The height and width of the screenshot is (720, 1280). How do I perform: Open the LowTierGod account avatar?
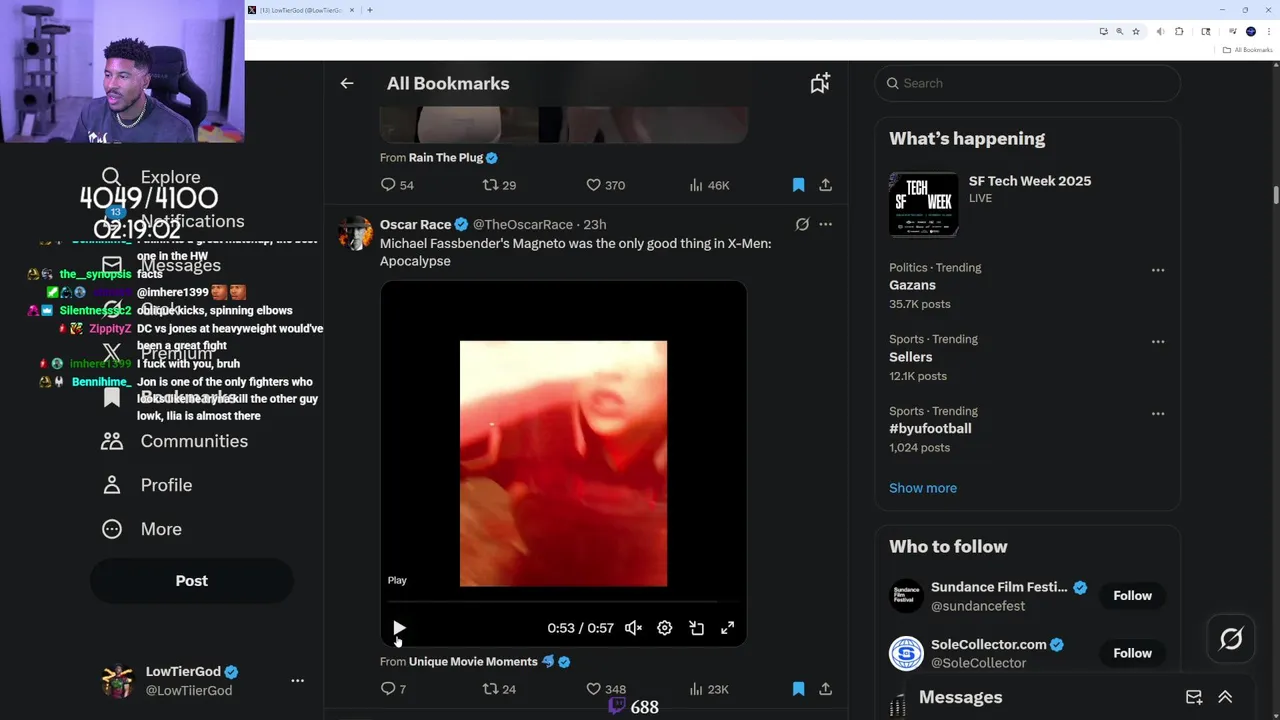(x=118, y=681)
